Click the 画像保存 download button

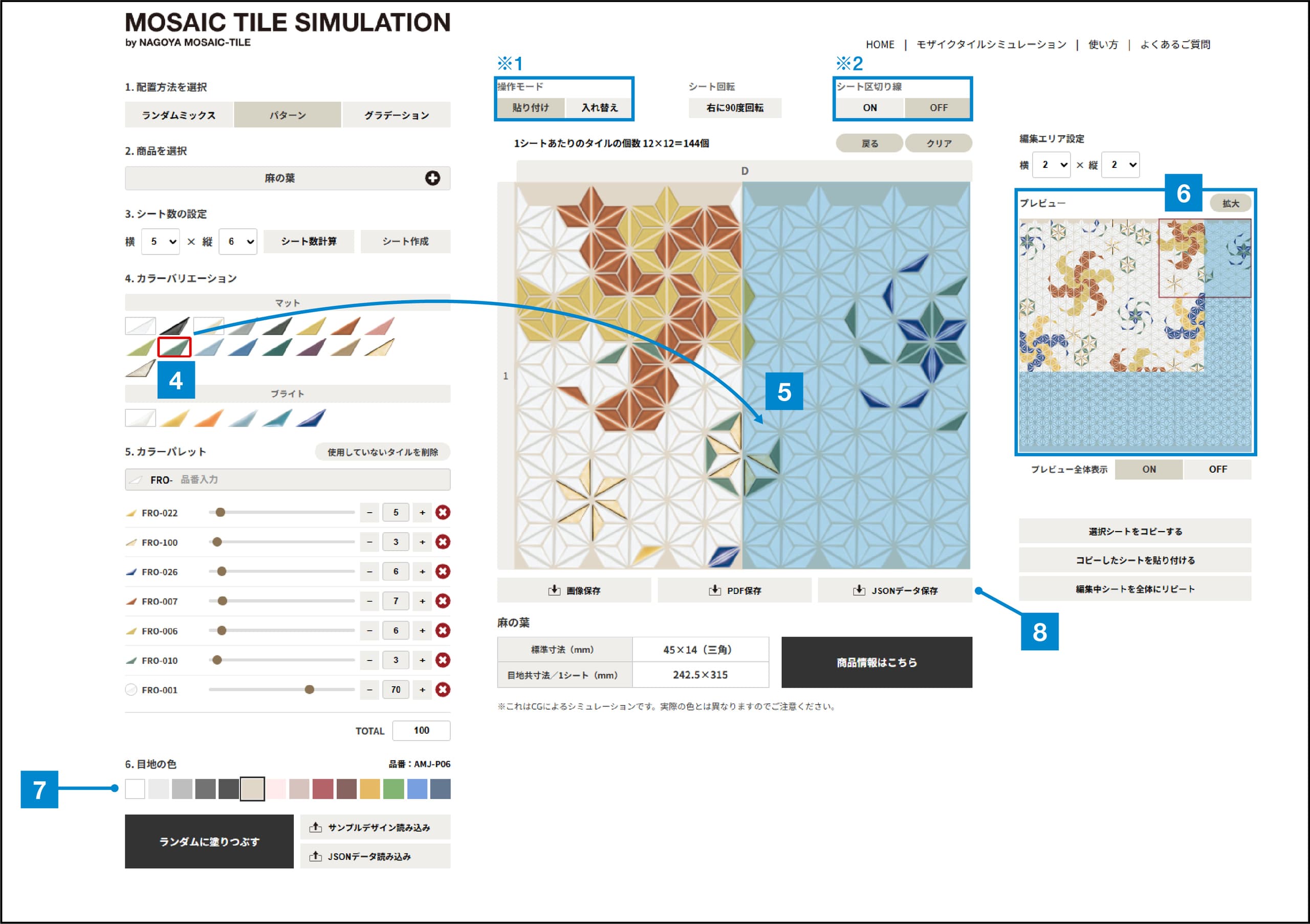tap(574, 590)
